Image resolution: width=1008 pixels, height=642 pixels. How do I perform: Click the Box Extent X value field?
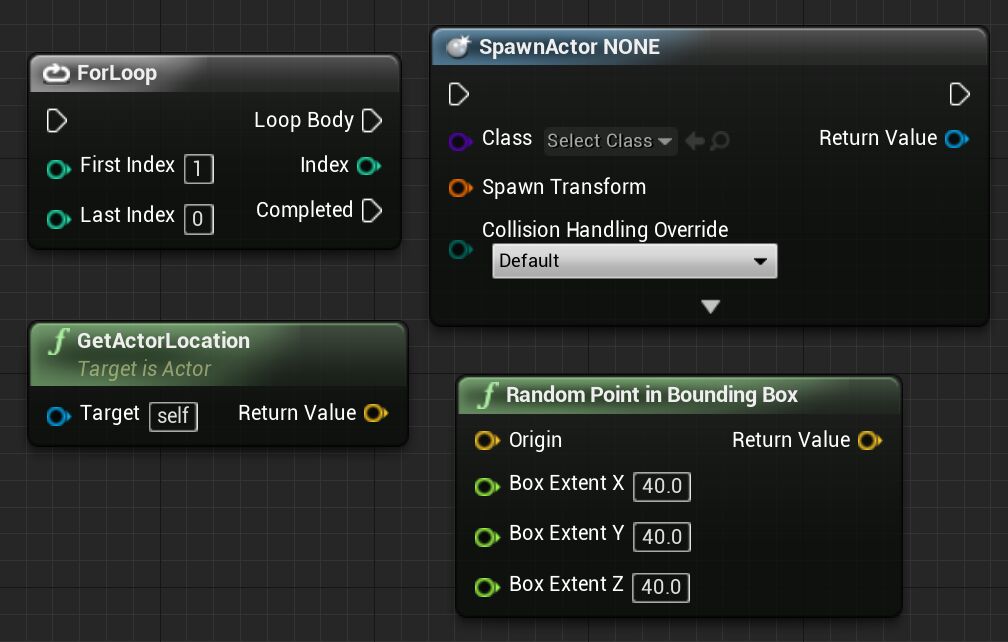[661, 487]
